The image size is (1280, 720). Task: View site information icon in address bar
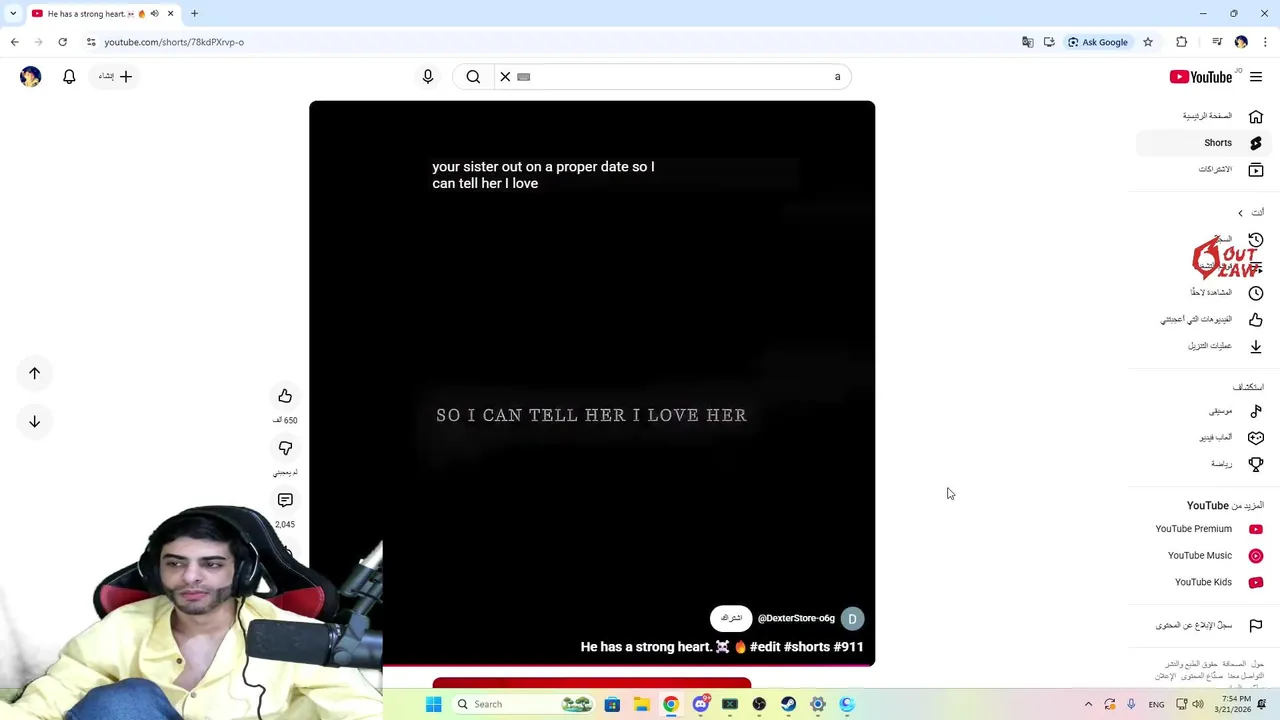point(91,42)
